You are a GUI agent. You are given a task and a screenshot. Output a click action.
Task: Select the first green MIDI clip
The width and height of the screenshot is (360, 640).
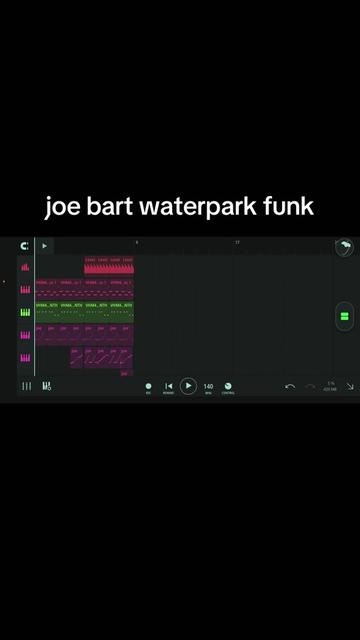pyautogui.click(x=47, y=312)
